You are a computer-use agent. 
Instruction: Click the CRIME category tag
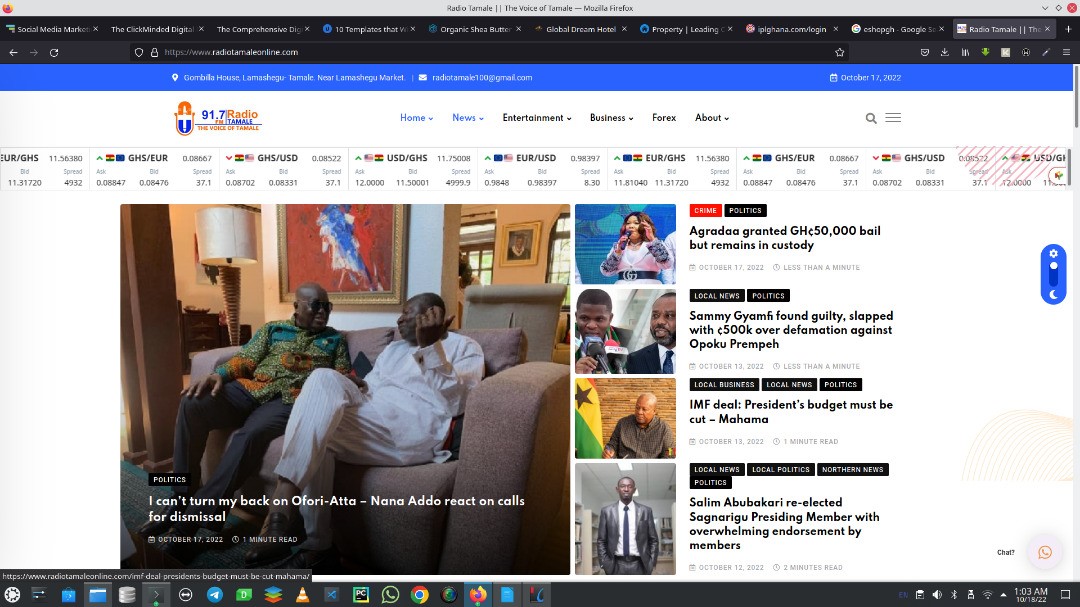coord(705,211)
